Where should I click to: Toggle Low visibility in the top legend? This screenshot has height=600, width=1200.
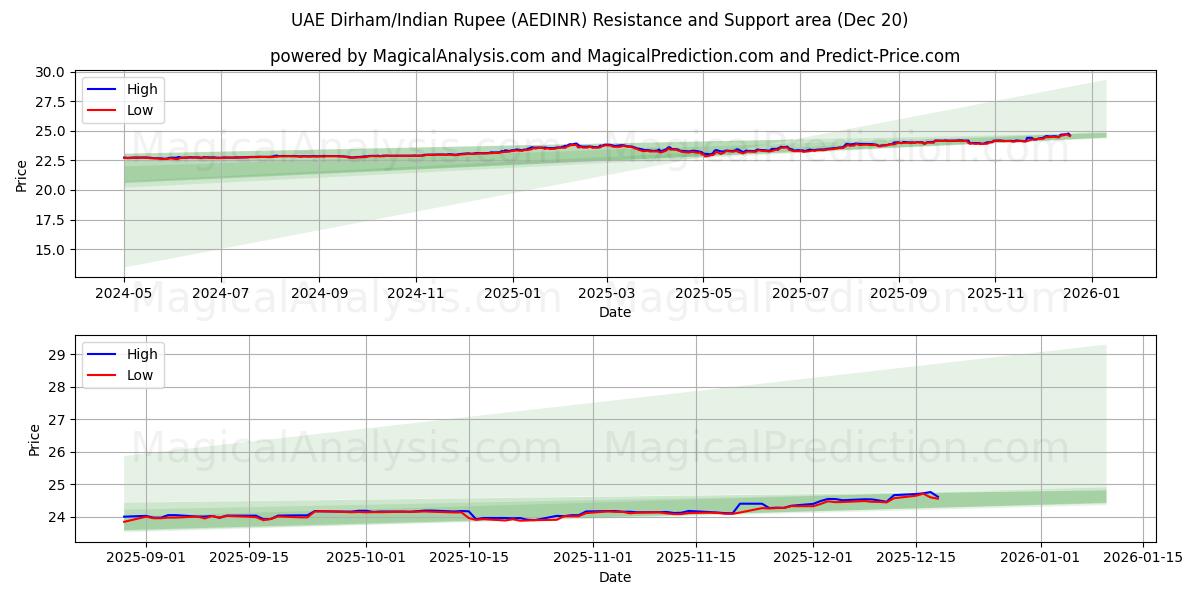pos(142,110)
